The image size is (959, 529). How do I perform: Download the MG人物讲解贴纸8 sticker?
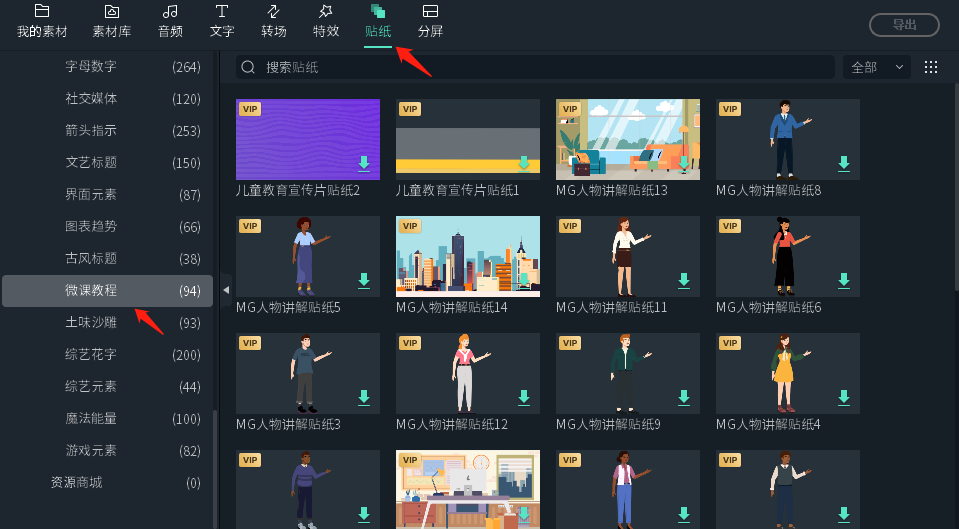pos(844,163)
